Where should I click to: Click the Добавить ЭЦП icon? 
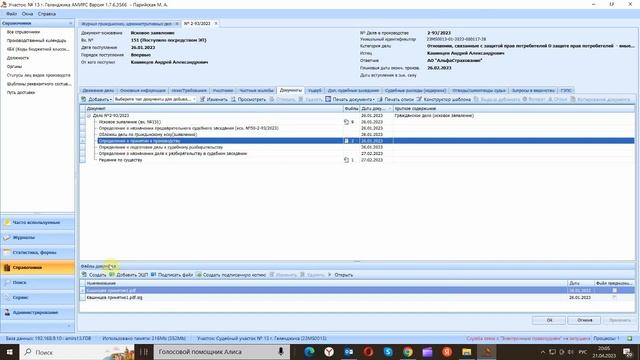coord(112,275)
